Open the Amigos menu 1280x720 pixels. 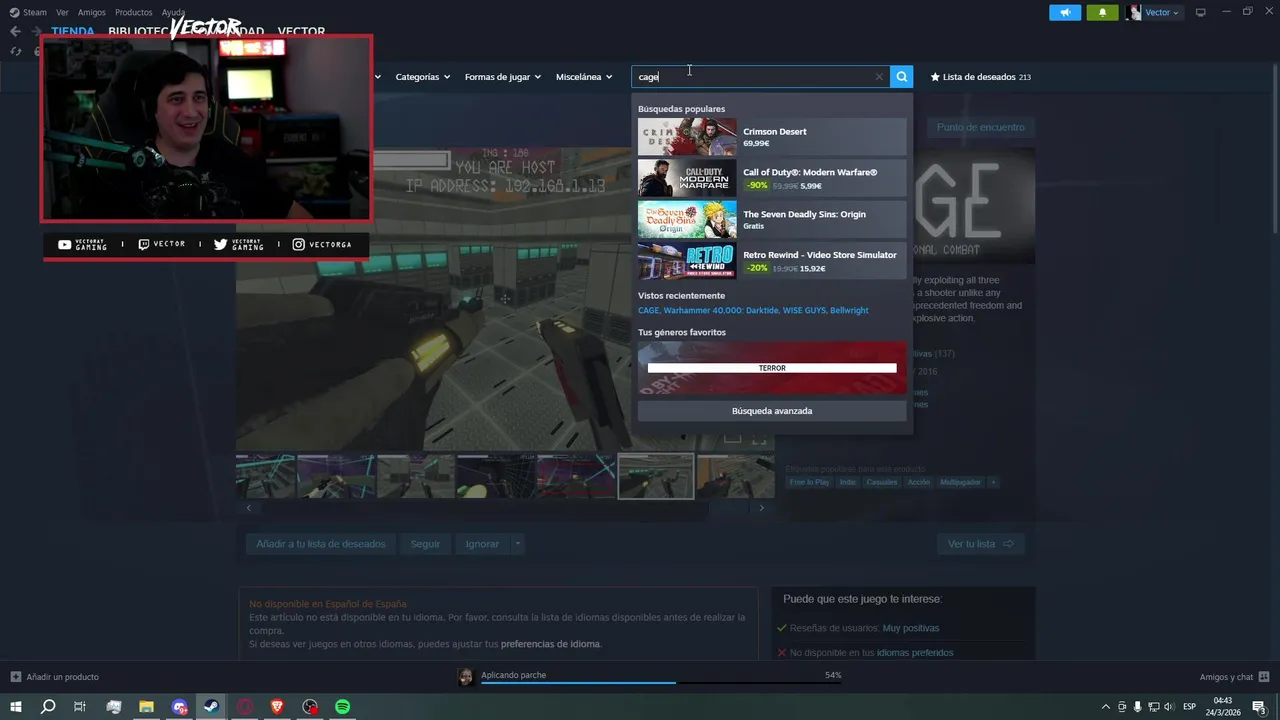(91, 12)
